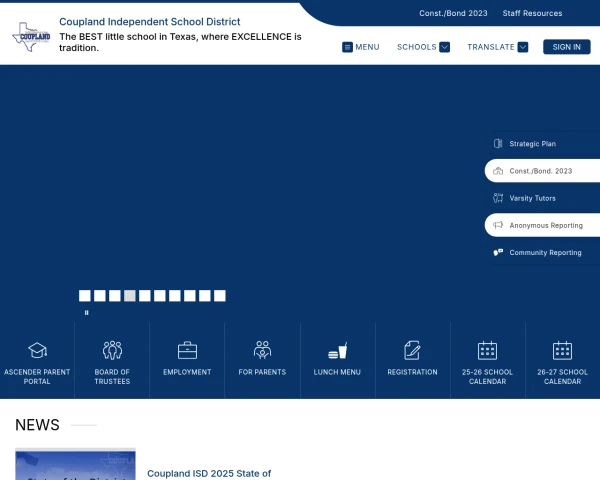Viewport: 600px width, 480px height.
Task: Open the Registration pencil-and-paper icon
Action: (412, 350)
